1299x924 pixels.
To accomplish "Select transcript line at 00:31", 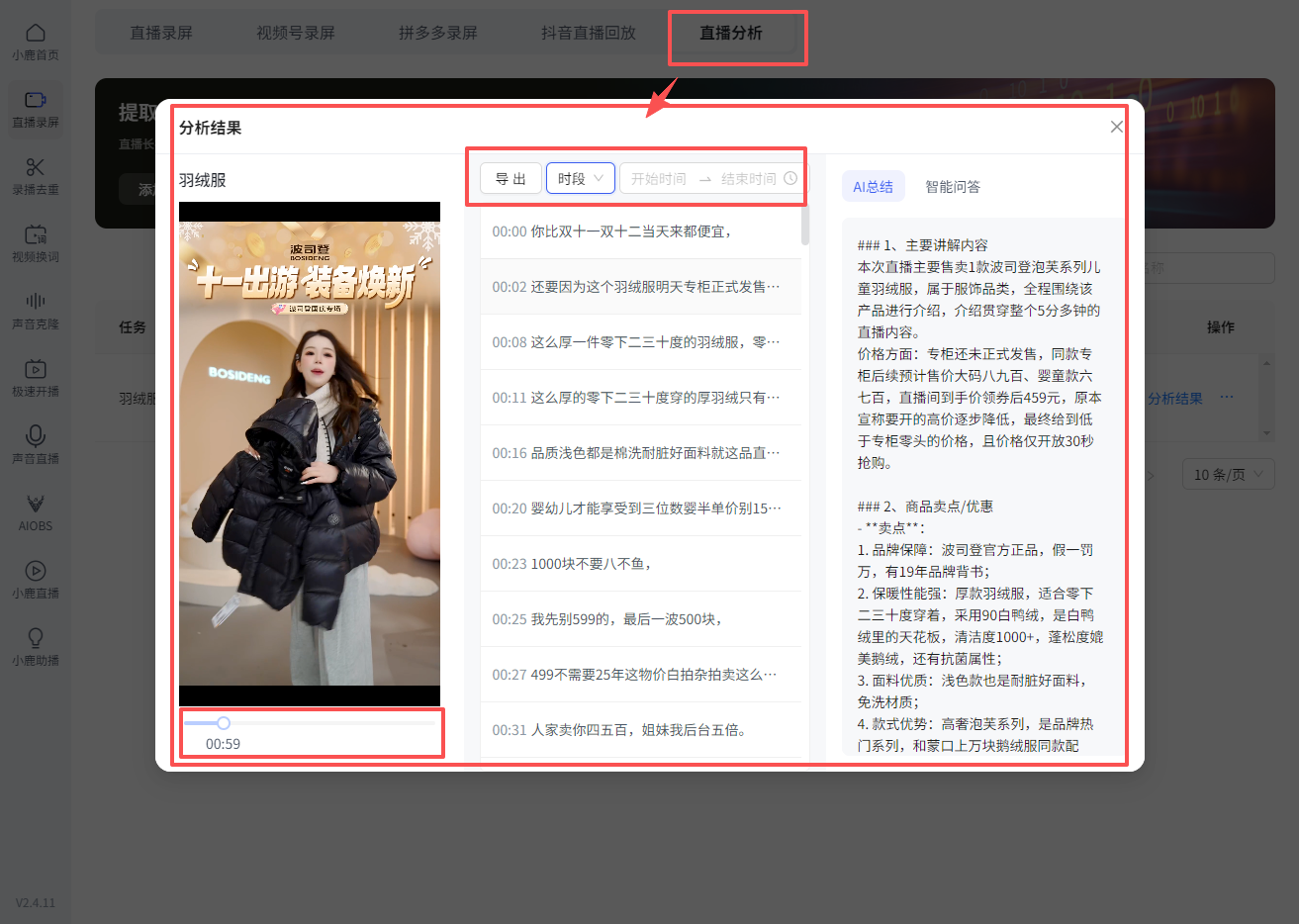I will pyautogui.click(x=641, y=730).
